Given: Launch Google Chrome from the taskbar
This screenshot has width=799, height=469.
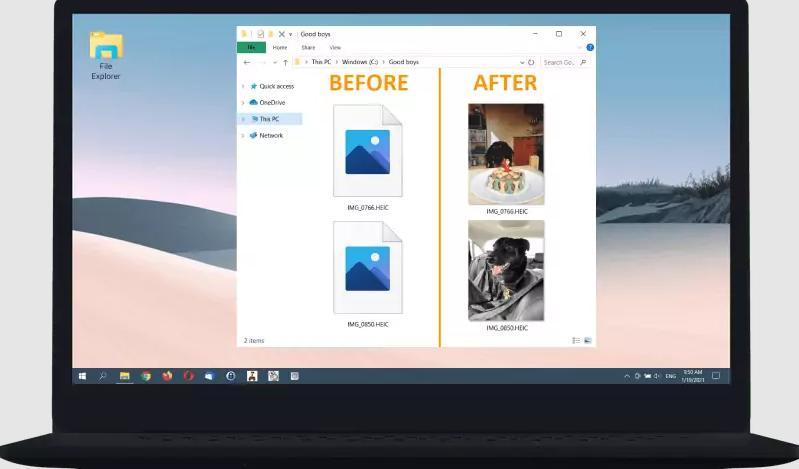Looking at the screenshot, I should tap(146, 376).
